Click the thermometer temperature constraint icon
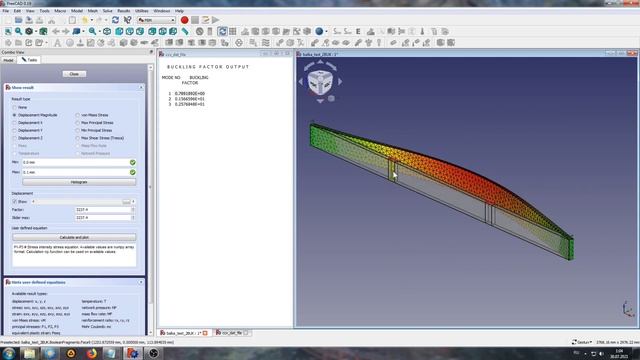This screenshot has height=360, width=640. 422,31
